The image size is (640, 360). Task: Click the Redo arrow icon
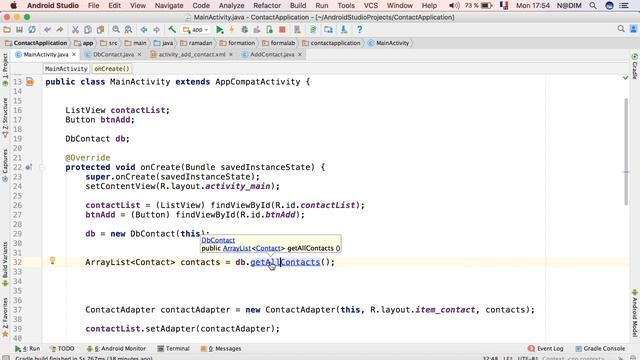(x=60, y=29)
